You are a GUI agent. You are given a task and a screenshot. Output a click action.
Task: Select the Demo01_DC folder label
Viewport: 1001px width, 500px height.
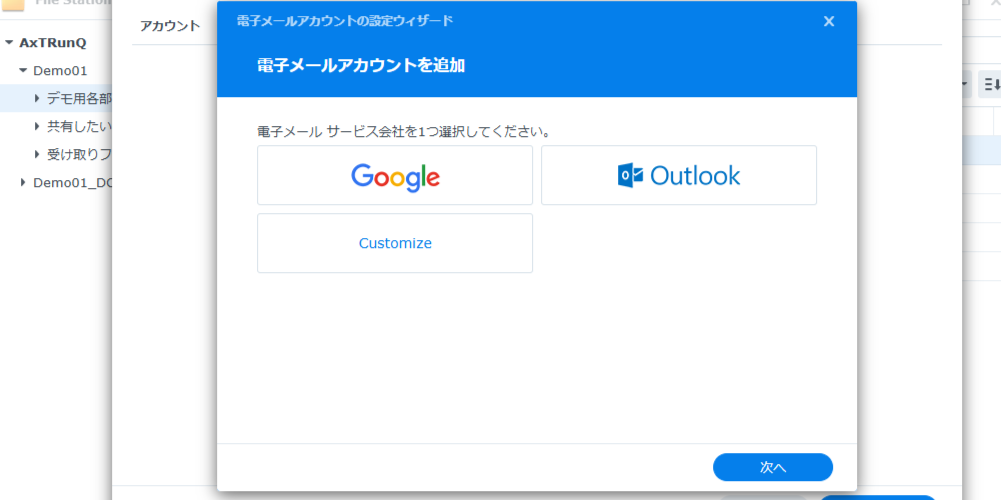72,182
